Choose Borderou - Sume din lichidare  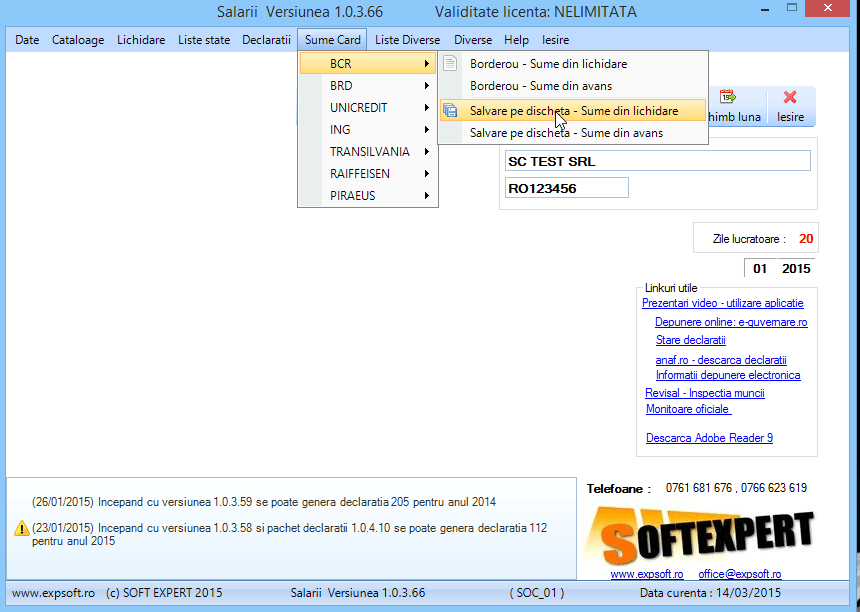coord(573,64)
